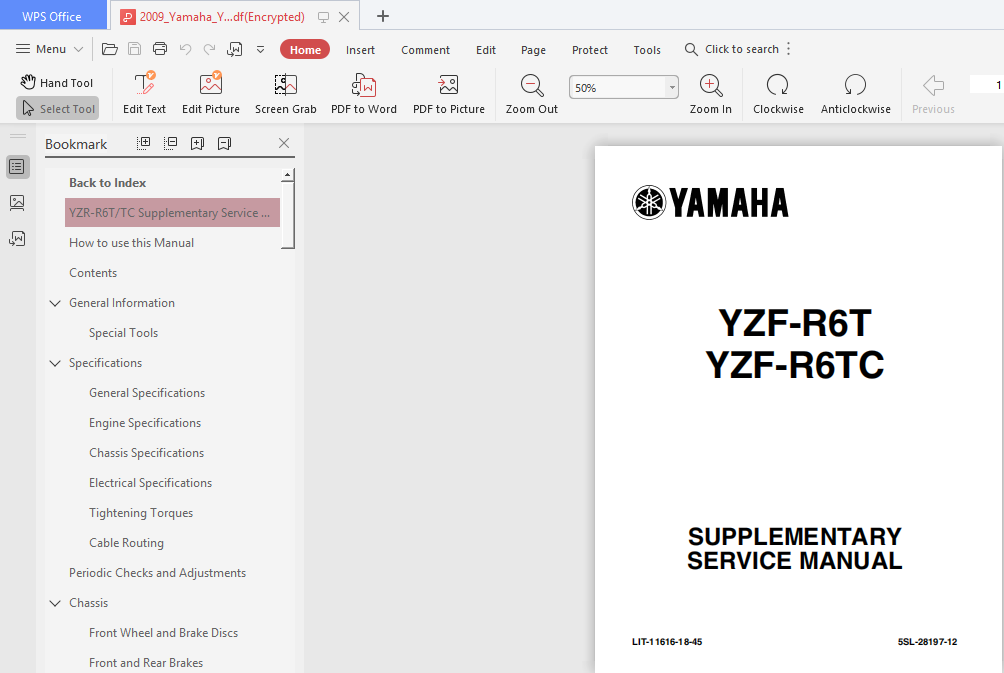Switch to the Edit ribbon tab
The image size is (1004, 673).
(x=485, y=50)
